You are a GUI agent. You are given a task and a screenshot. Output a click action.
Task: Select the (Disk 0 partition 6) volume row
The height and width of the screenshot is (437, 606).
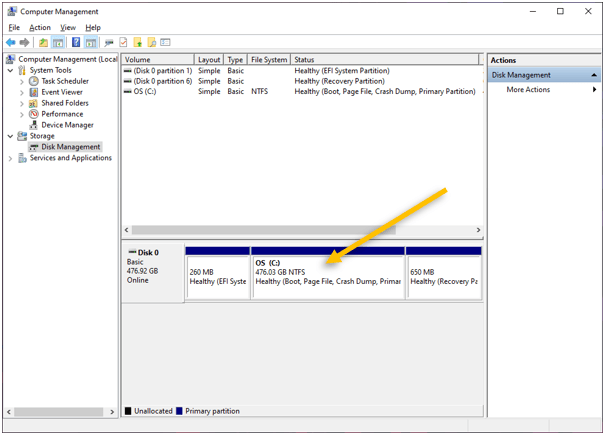[301, 81]
